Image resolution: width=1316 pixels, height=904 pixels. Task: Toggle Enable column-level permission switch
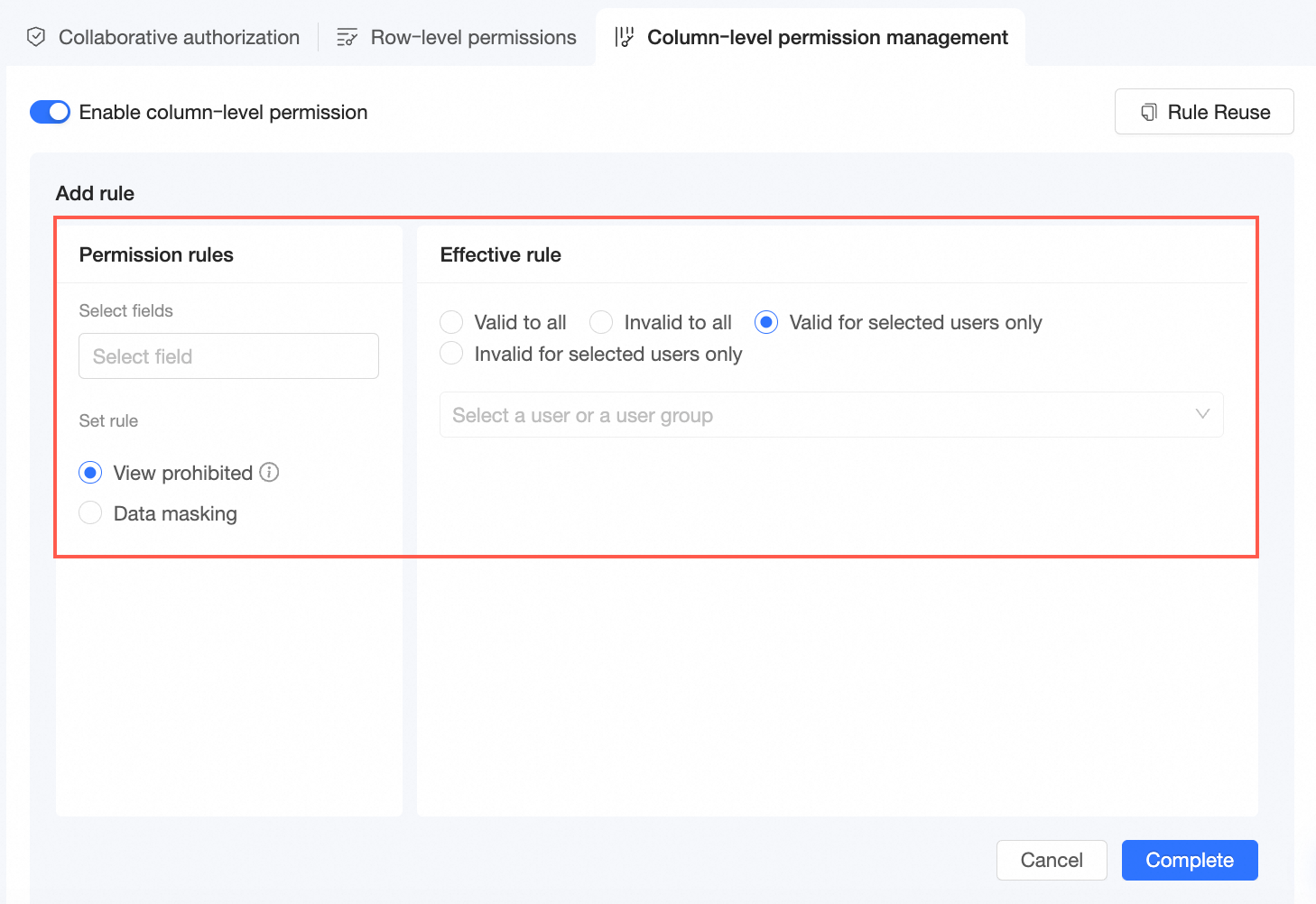pos(50,112)
